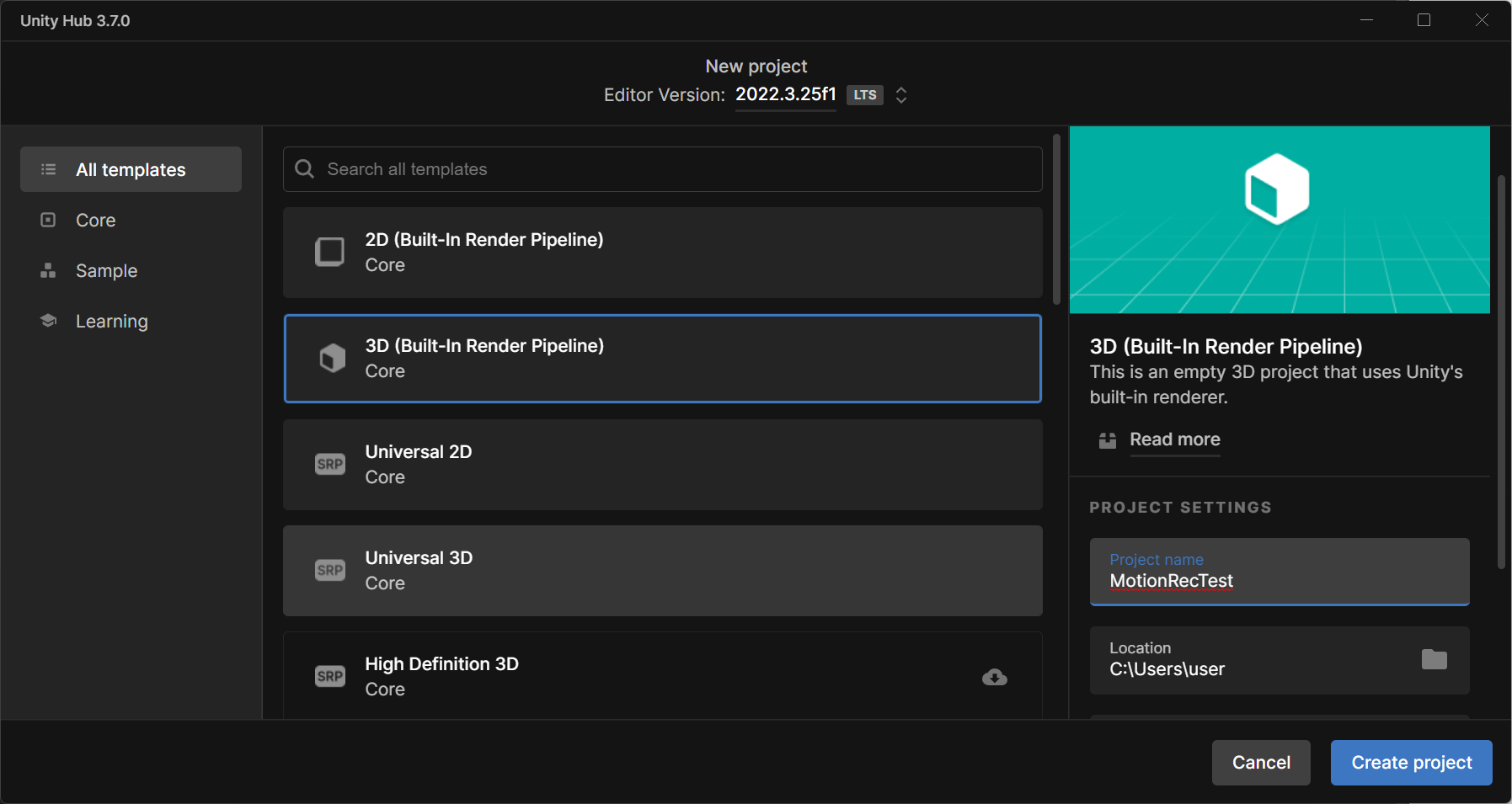
Task: Download the High Definition 3D template
Action: coord(994,677)
